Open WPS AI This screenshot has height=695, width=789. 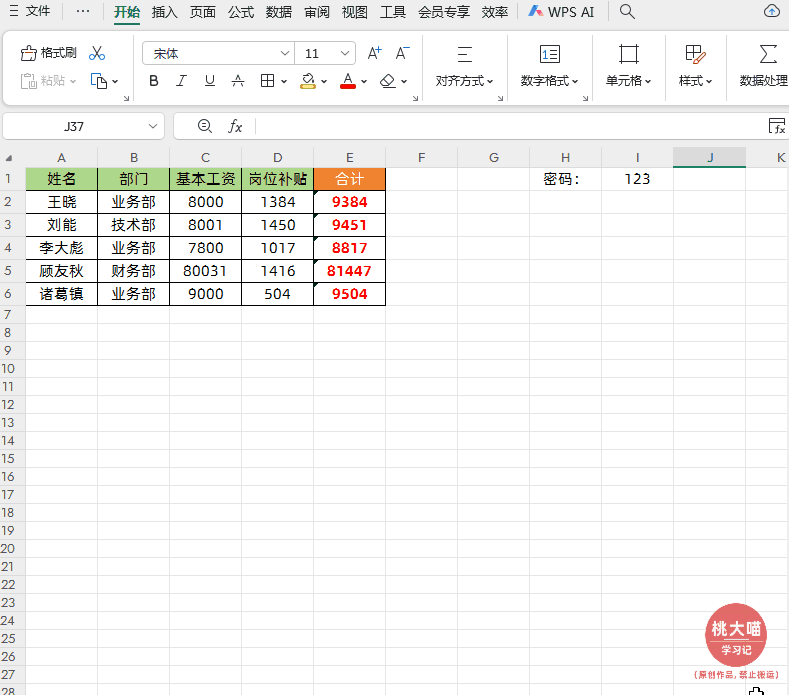coord(561,12)
